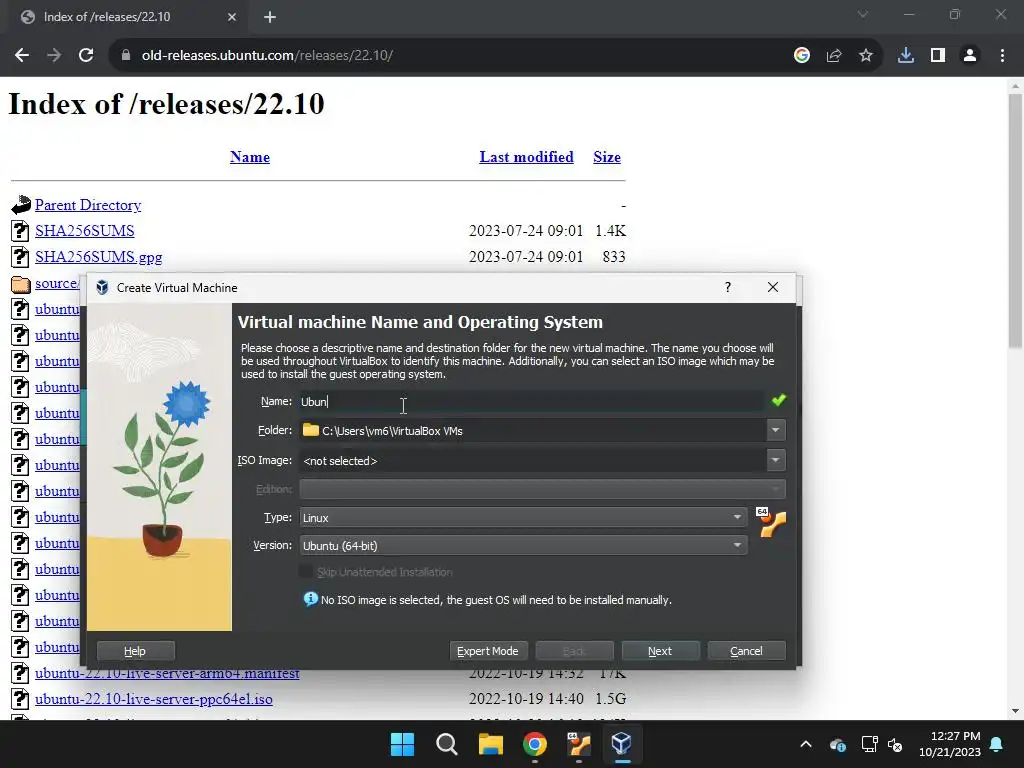Open ubuntu-22.10-live-server-ppc64el.iso link
1024x768 pixels.
pos(154,699)
